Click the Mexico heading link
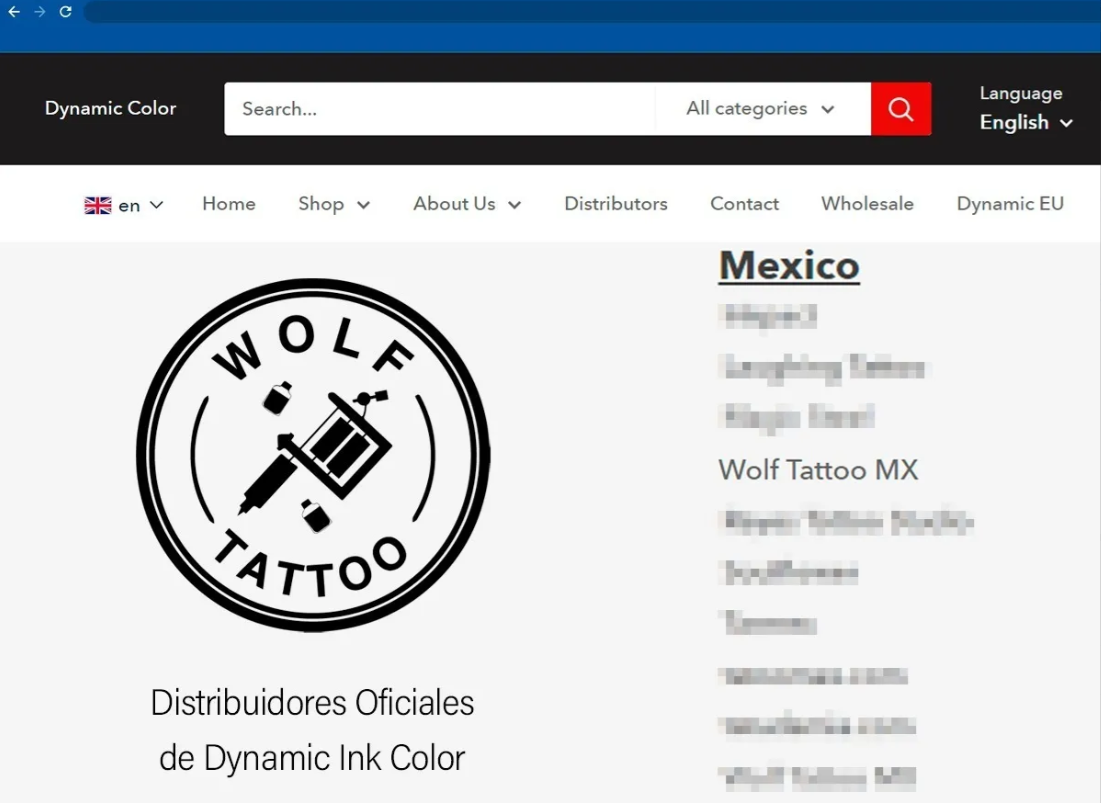1101x803 pixels. (789, 266)
